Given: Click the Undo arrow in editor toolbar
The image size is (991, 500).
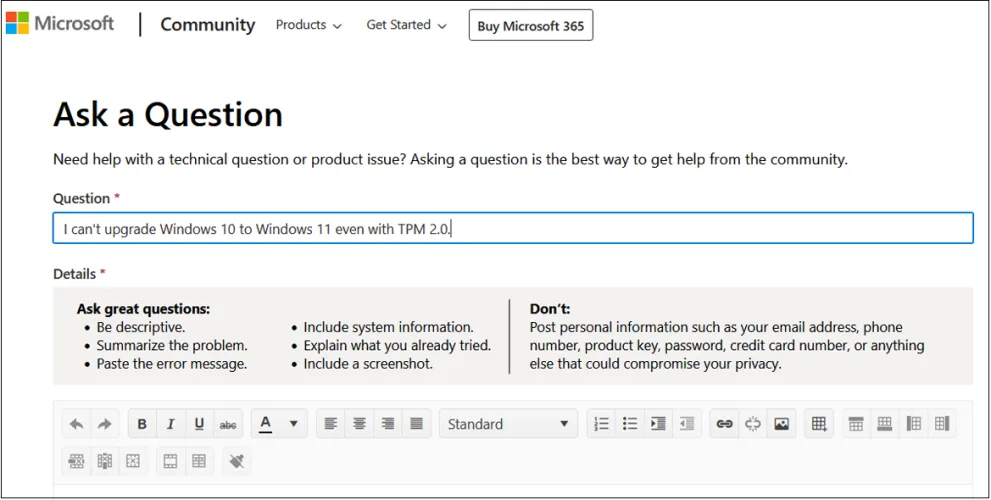Looking at the screenshot, I should [76, 424].
